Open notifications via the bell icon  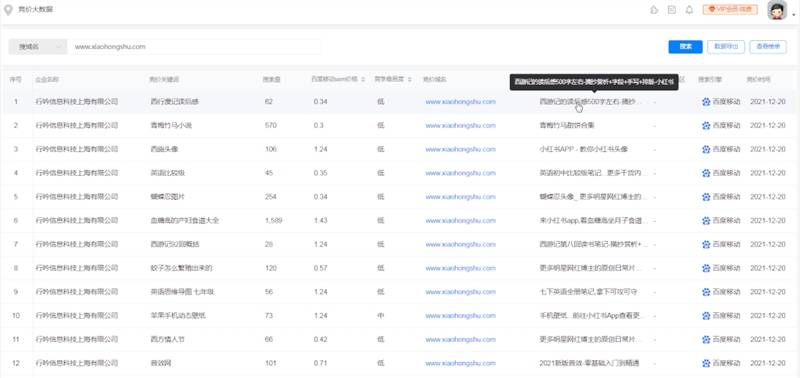point(689,10)
